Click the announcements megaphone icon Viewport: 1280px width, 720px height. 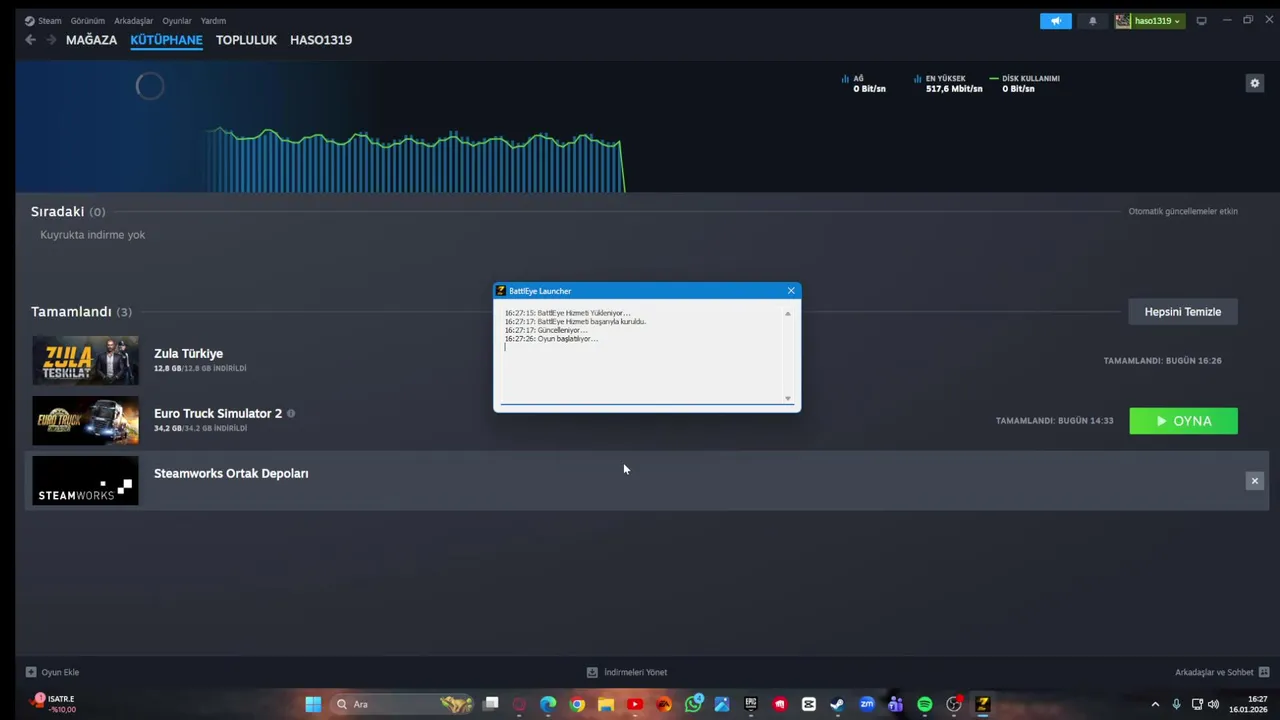pos(1055,21)
